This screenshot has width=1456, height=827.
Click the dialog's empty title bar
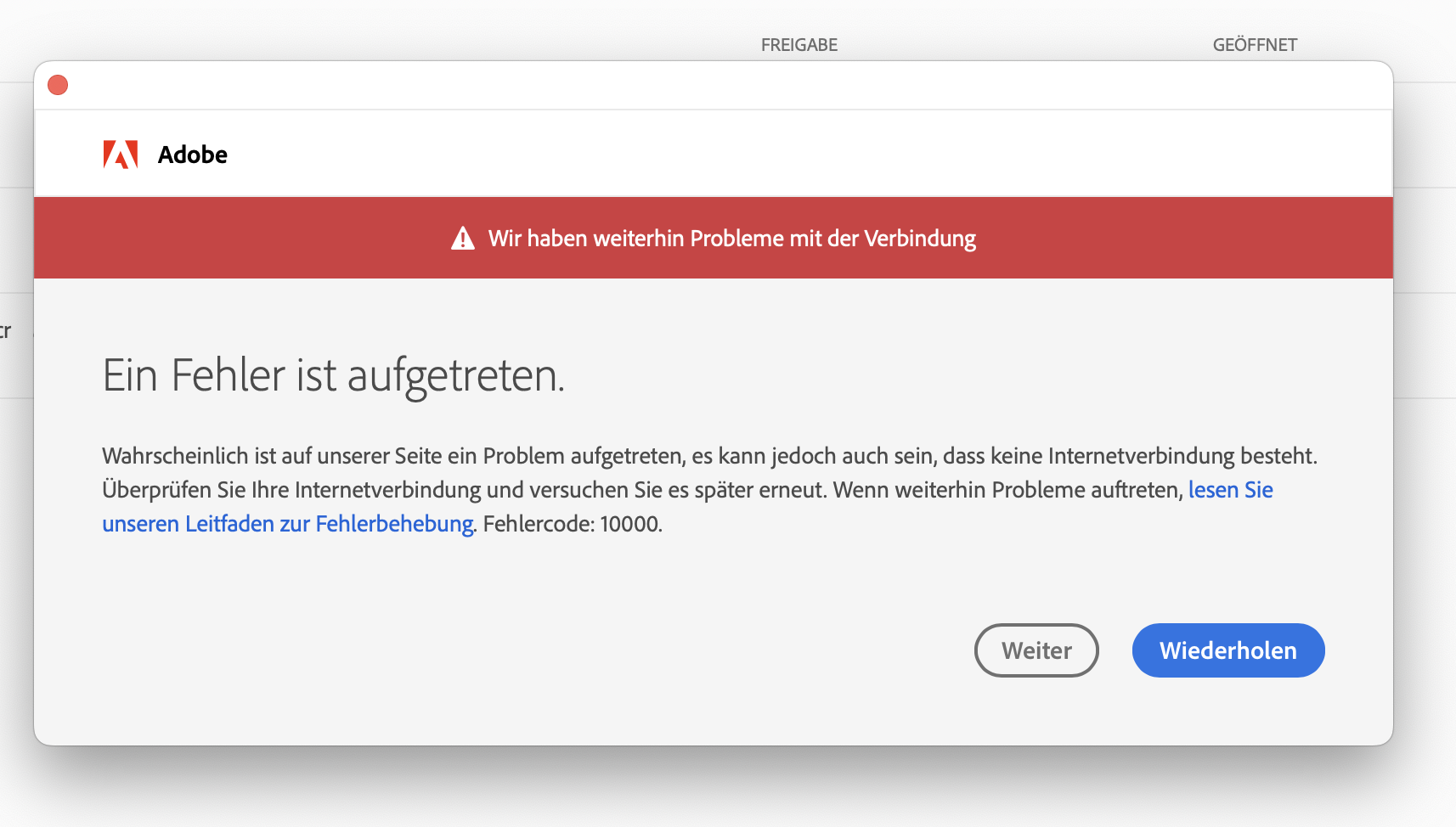[714, 85]
